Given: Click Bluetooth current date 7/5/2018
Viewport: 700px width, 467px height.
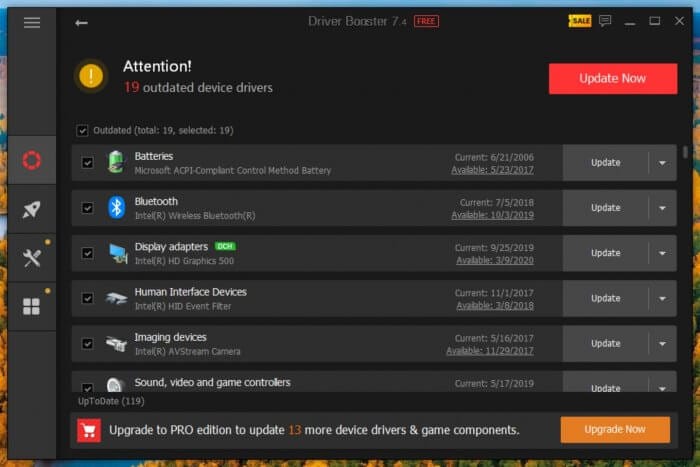Looking at the screenshot, I should click(497, 203).
